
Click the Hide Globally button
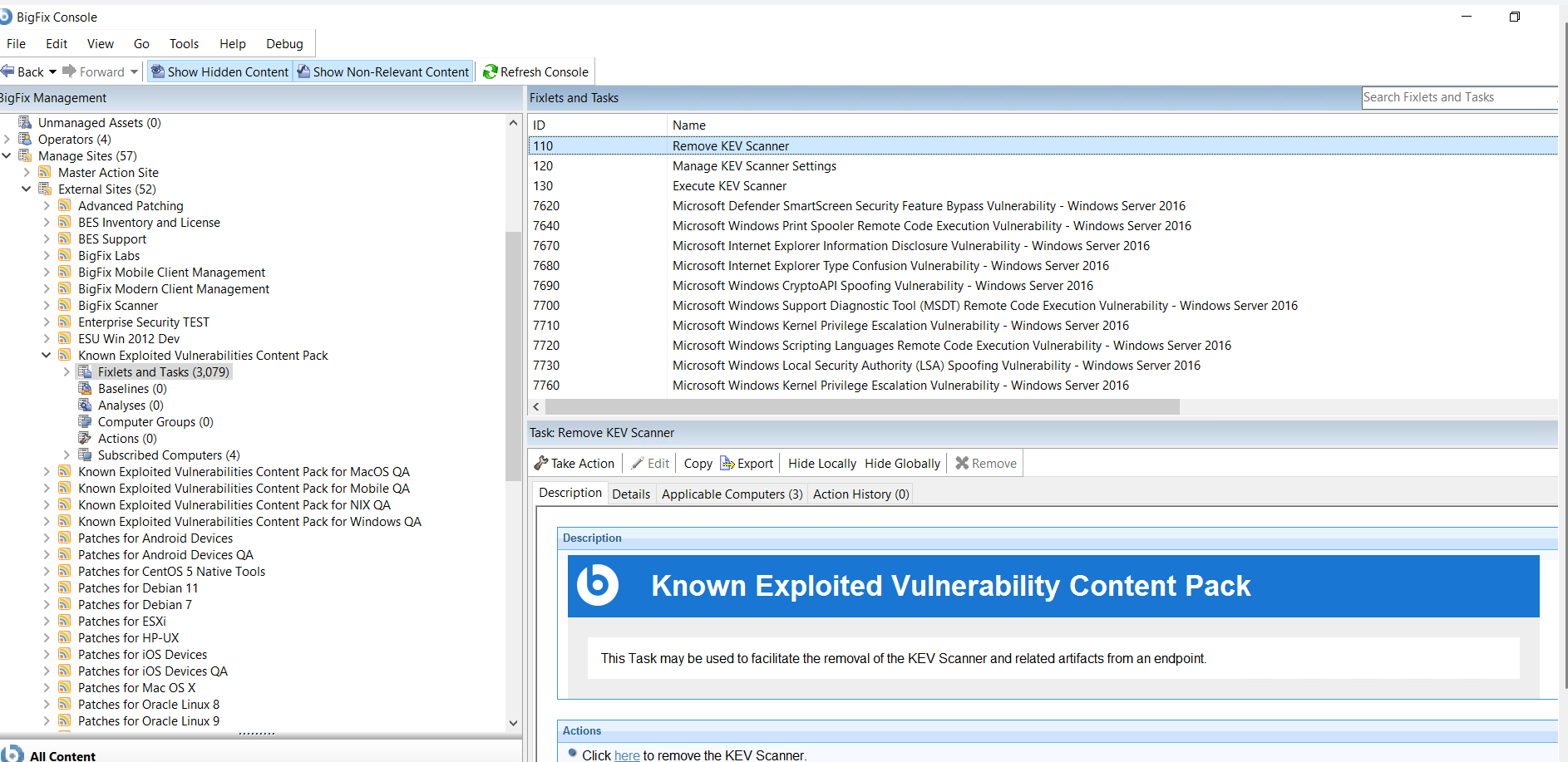pos(902,464)
